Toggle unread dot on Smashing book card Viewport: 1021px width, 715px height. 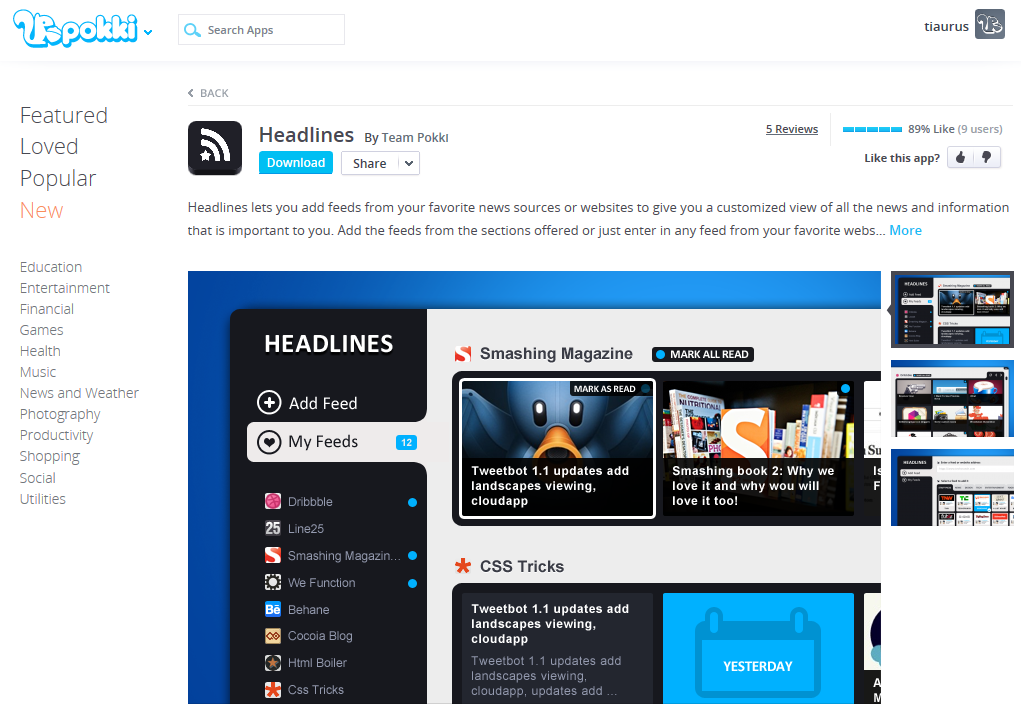point(845,389)
